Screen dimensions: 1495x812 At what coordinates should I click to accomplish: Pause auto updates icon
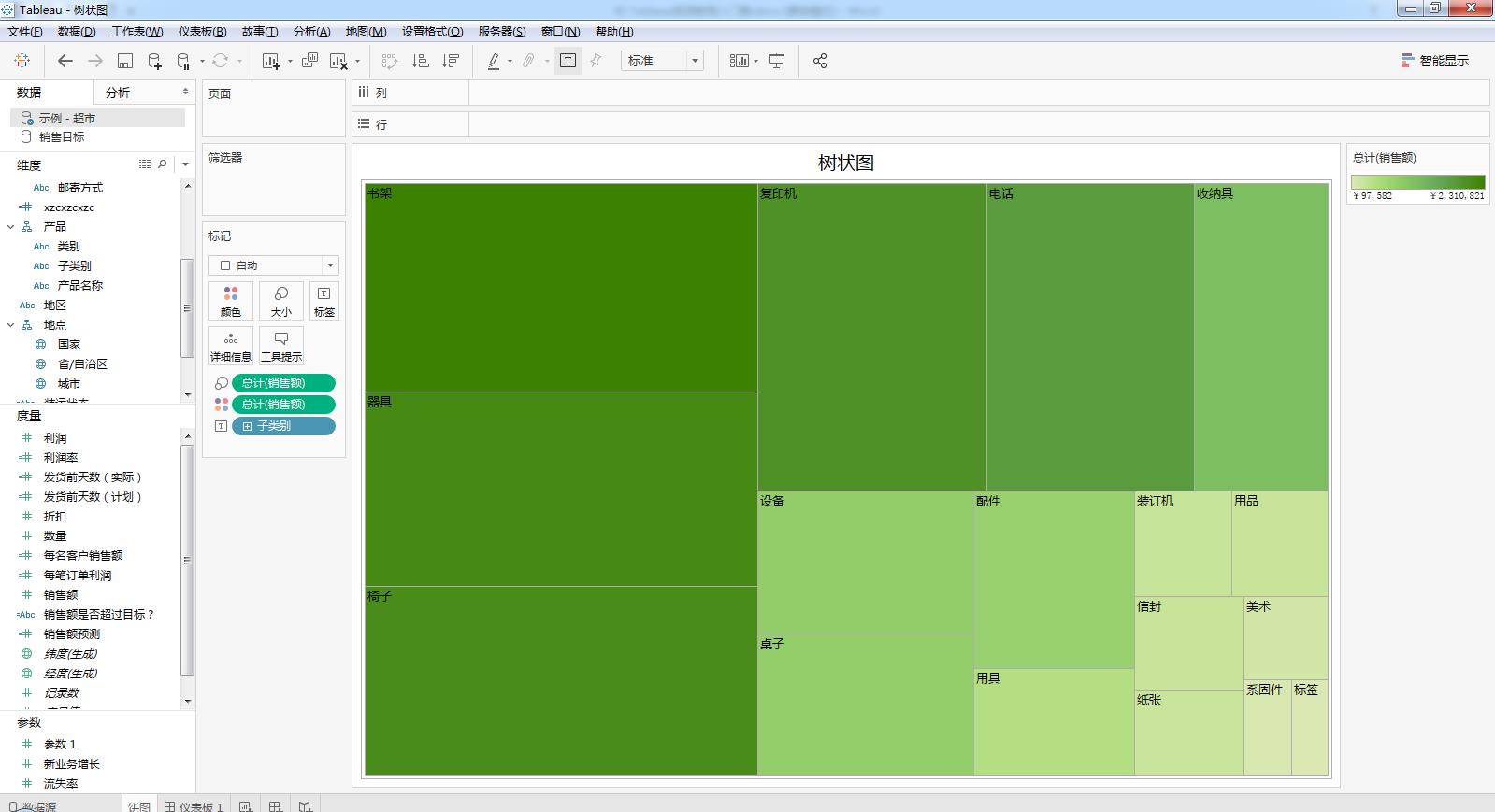point(183,61)
